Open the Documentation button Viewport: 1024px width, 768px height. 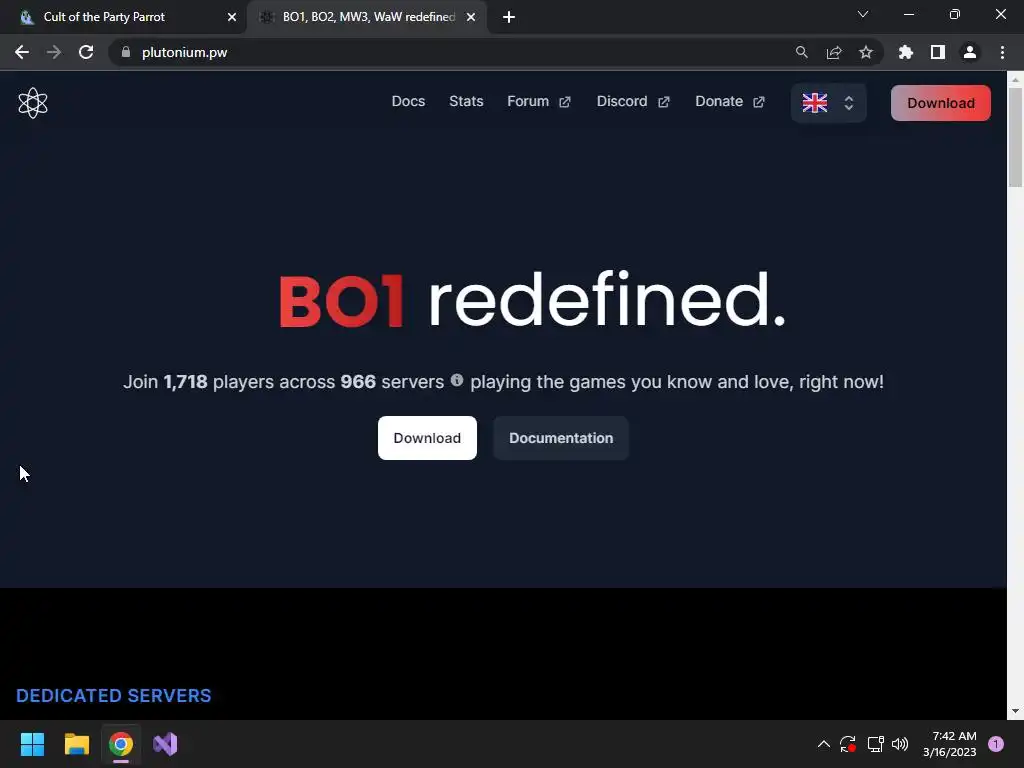coord(561,438)
